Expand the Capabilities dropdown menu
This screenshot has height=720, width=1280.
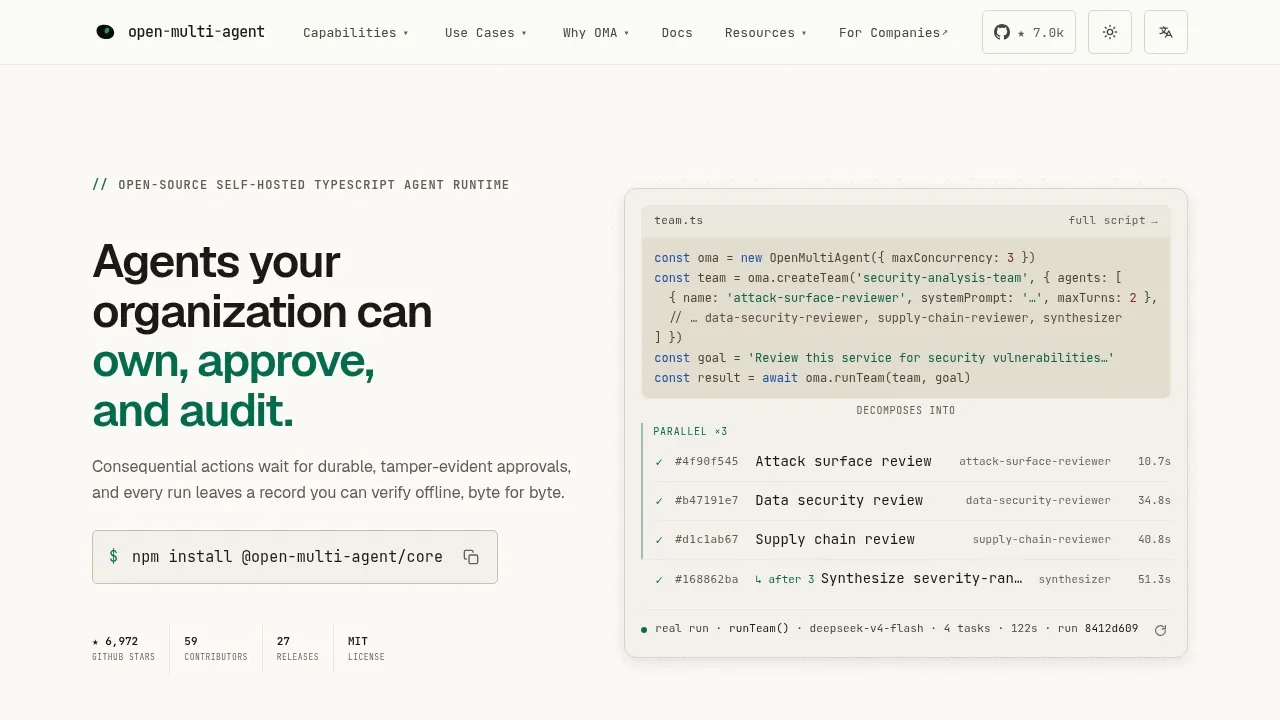coord(356,33)
